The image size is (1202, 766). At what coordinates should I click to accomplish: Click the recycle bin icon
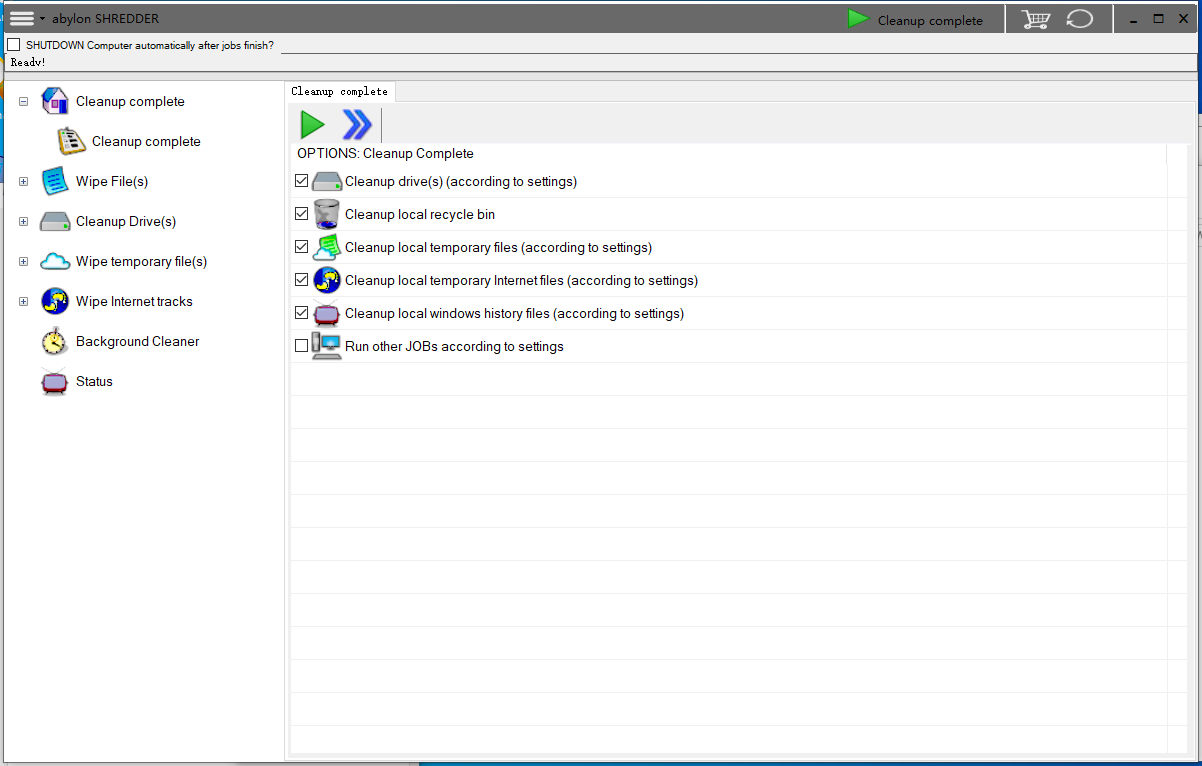pyautogui.click(x=327, y=214)
